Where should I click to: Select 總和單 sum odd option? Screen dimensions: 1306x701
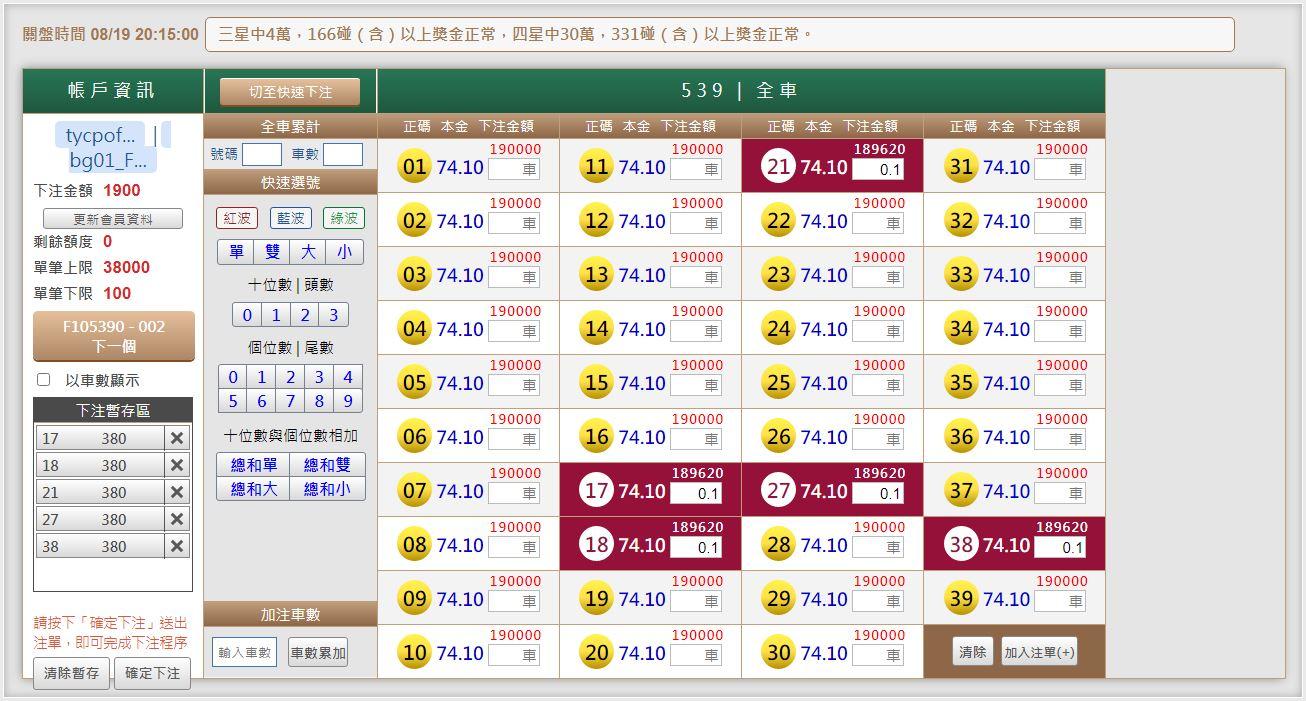254,465
